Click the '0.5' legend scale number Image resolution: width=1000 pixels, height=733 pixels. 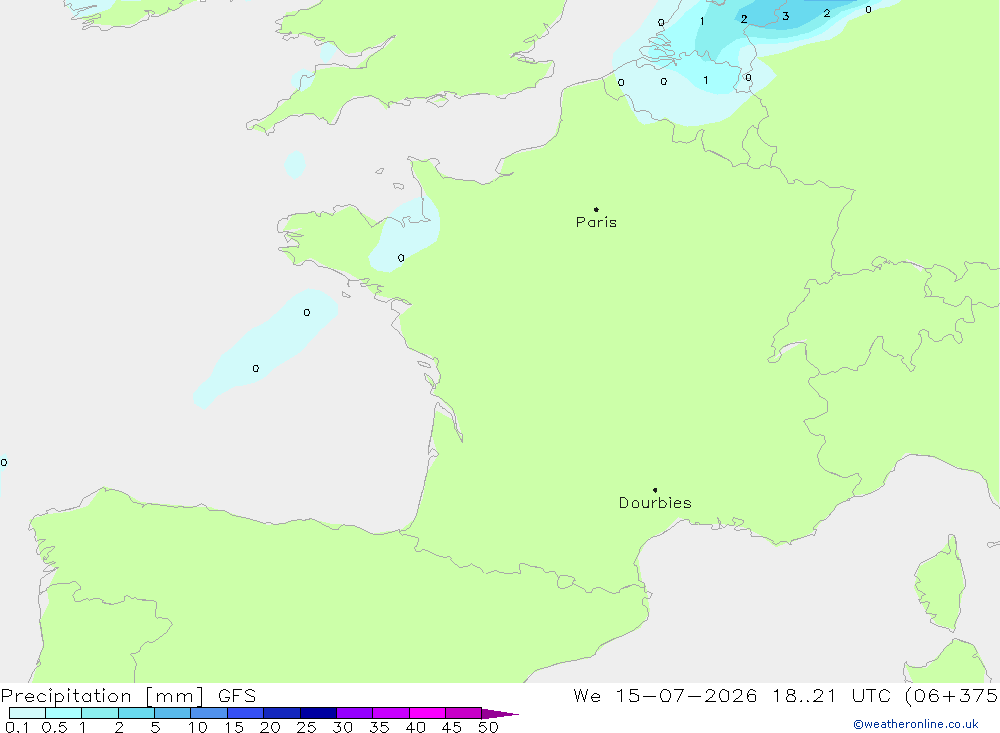coord(54,727)
